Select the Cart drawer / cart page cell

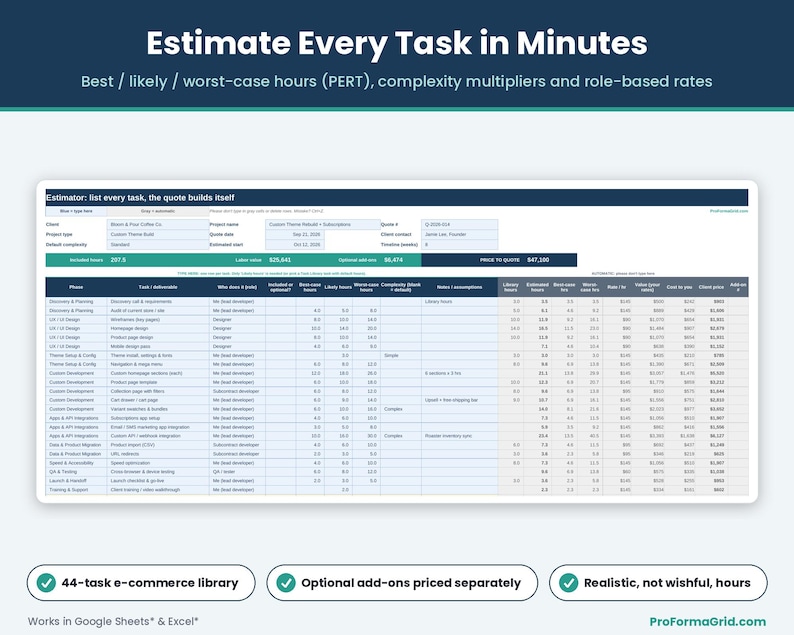point(158,400)
